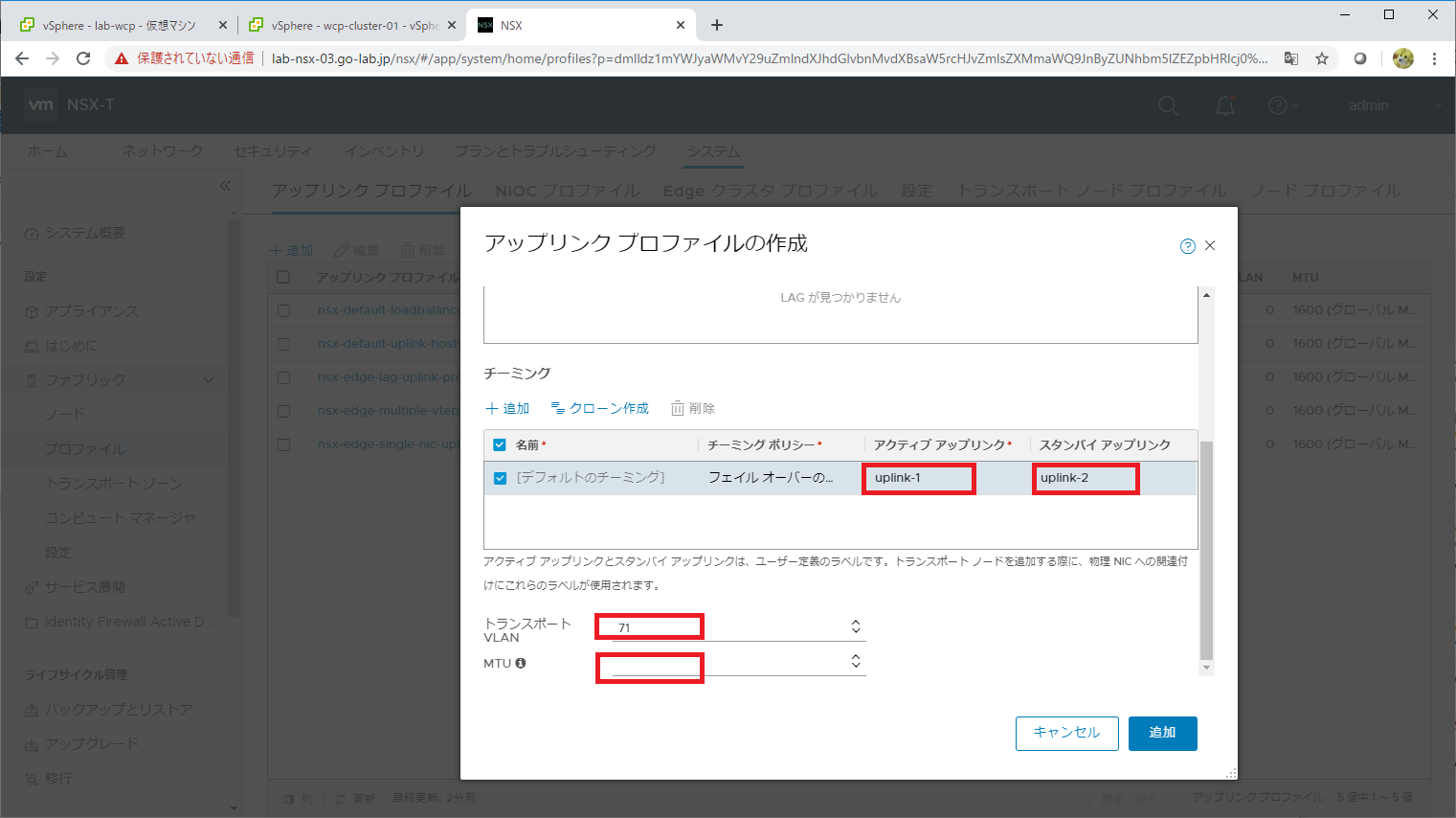Viewport: 1456px width, 818px height.
Task: Open the browser translate icon
Action: [1291, 58]
